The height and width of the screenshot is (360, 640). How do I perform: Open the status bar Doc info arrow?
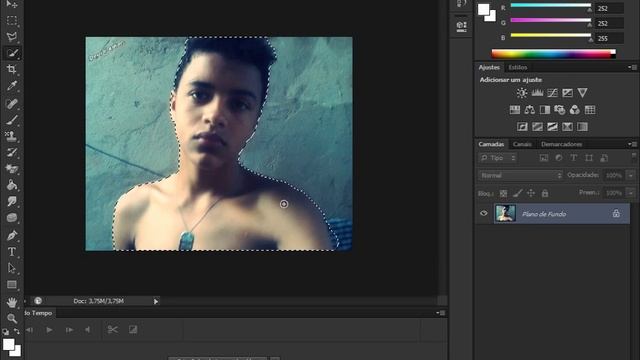[156, 301]
